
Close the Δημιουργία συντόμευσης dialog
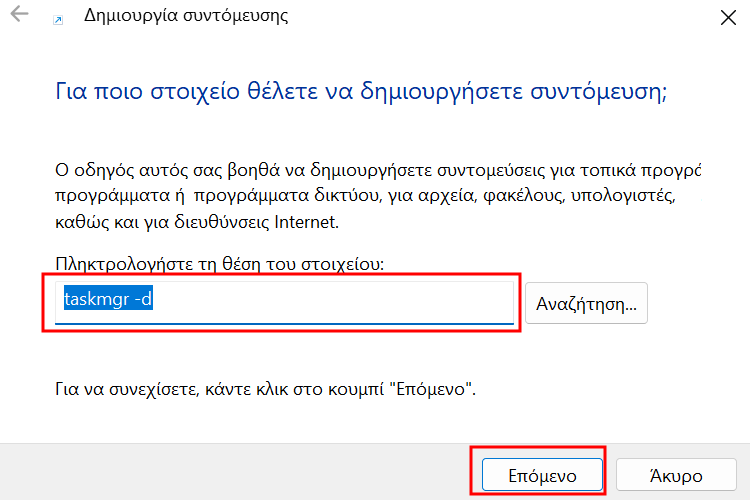(728, 18)
